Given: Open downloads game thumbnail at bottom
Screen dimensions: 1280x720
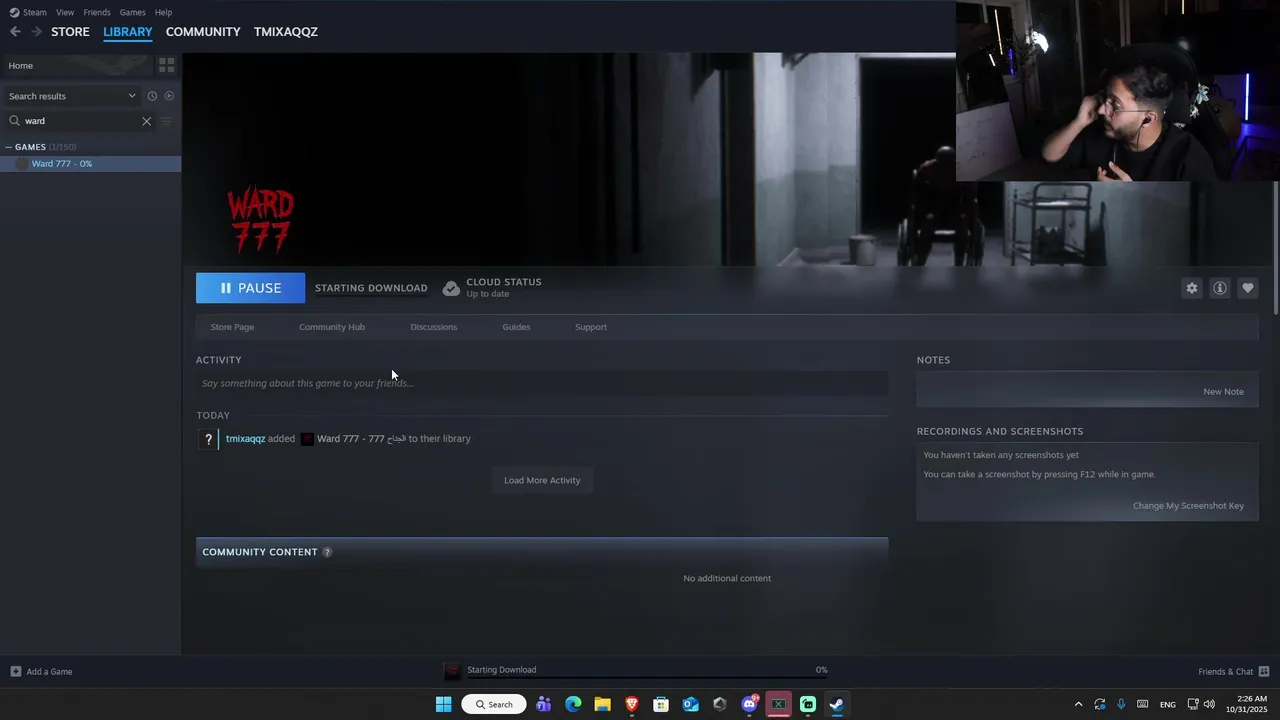Looking at the screenshot, I should pos(453,671).
